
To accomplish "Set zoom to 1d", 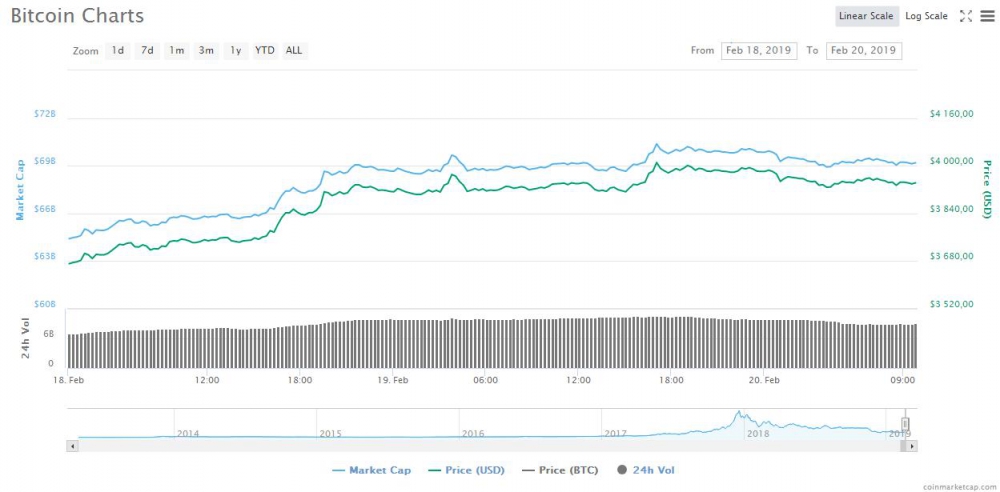I will (x=117, y=50).
